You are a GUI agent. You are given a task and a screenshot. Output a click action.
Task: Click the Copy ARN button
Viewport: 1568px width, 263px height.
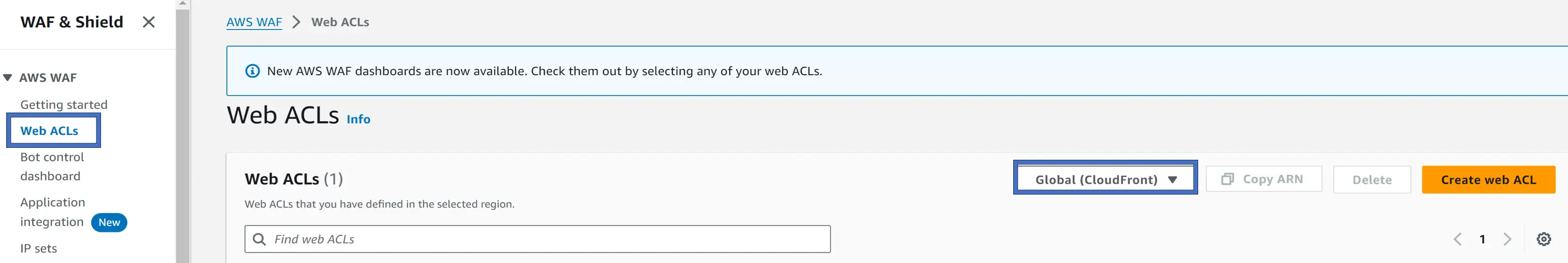[x=1263, y=179]
